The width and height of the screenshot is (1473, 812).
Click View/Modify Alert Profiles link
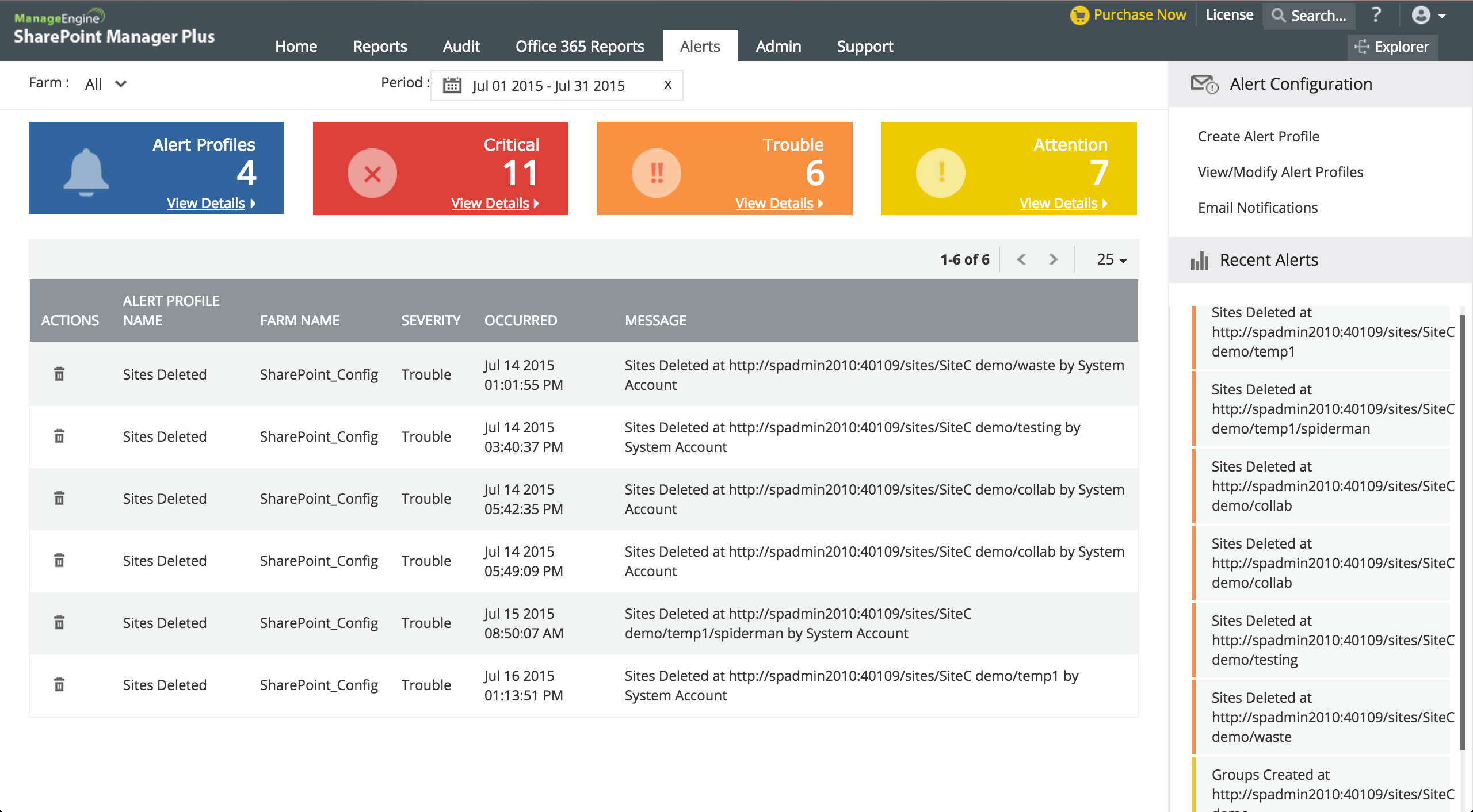[x=1281, y=171]
